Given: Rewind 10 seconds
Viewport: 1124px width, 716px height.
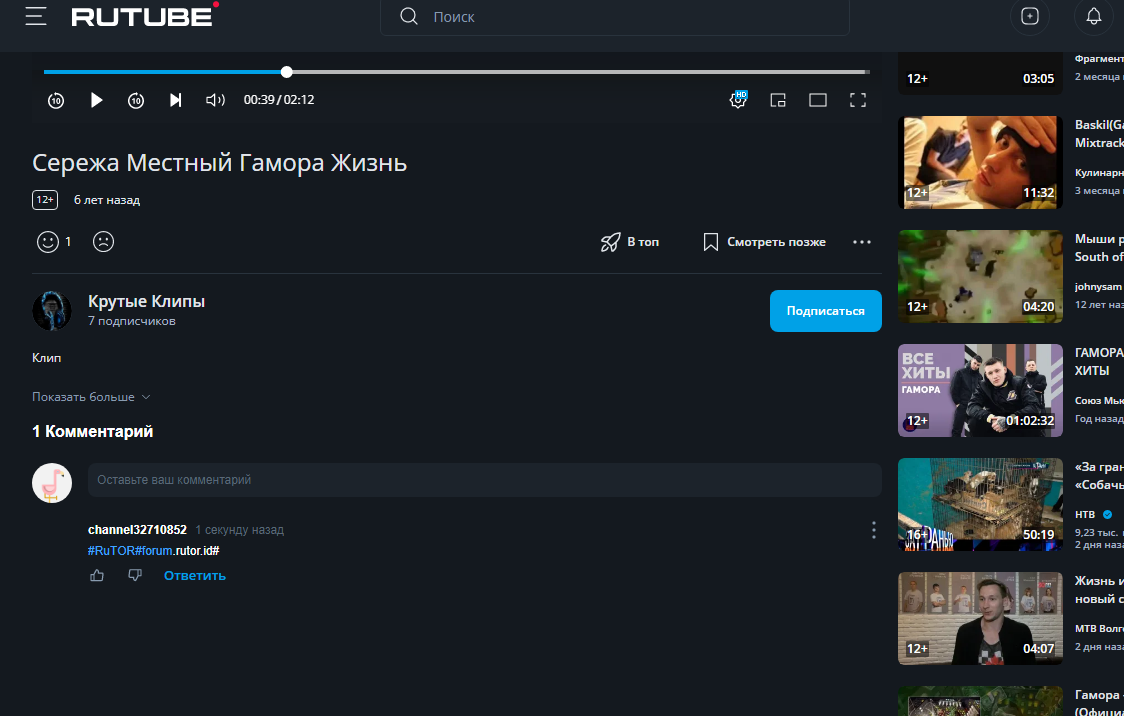Looking at the screenshot, I should [56, 100].
